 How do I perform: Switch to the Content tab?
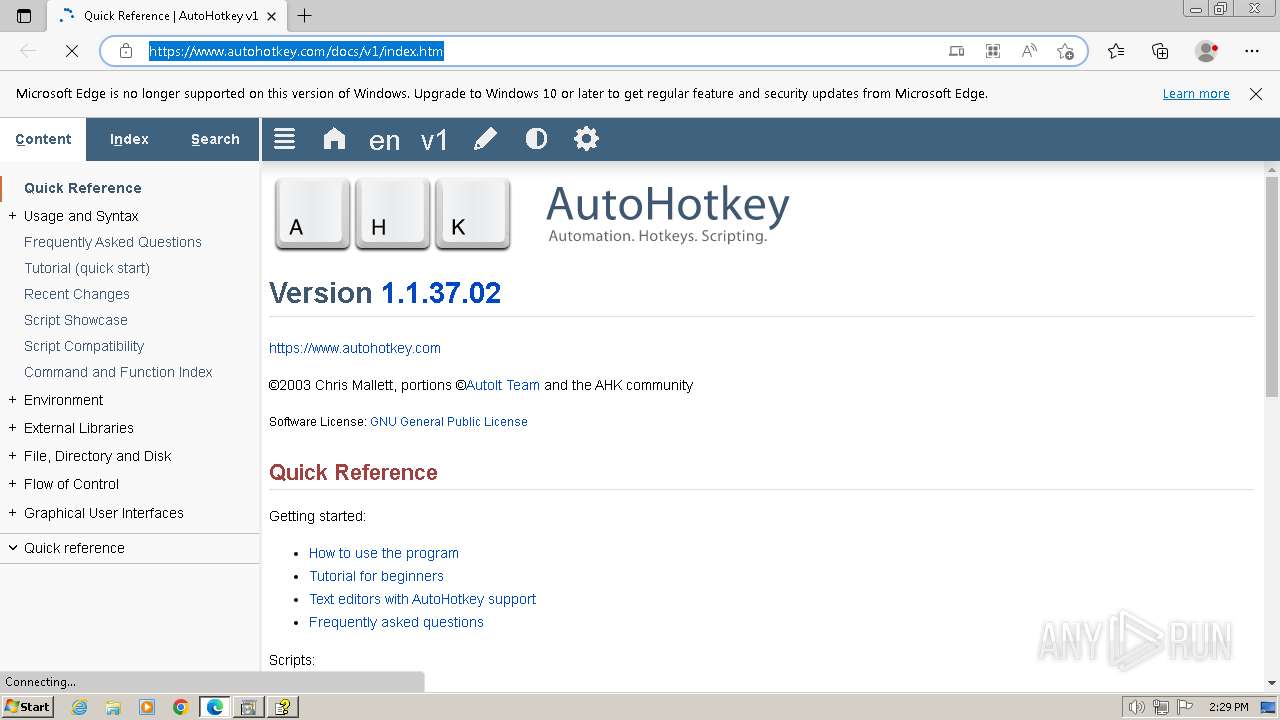coord(43,139)
